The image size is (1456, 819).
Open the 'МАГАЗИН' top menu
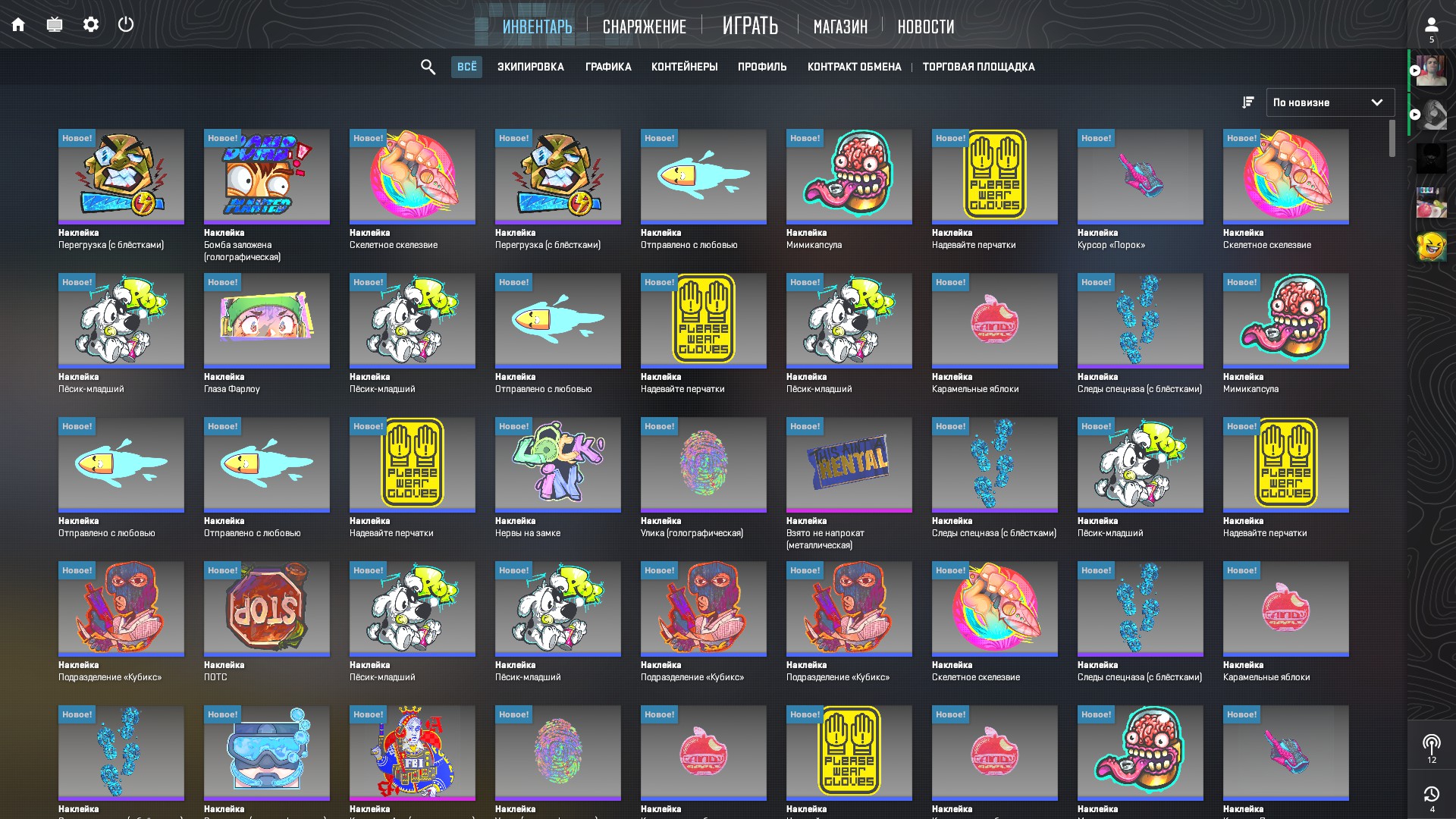pyautogui.click(x=839, y=27)
